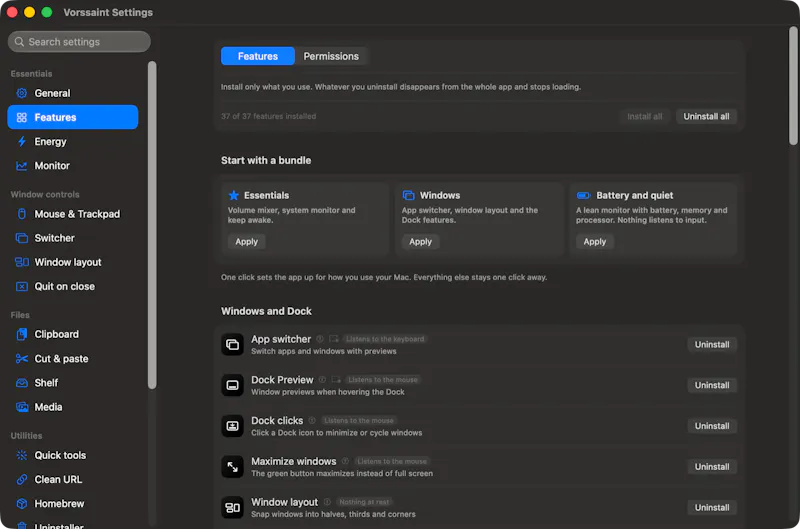Click the green zoom window button

[47, 12]
